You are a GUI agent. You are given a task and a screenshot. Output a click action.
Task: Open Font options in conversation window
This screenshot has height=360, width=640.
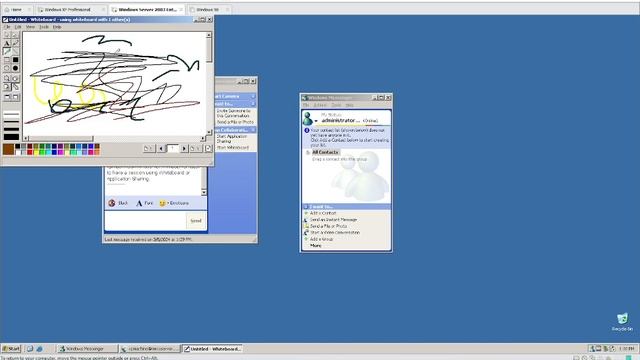coord(144,203)
